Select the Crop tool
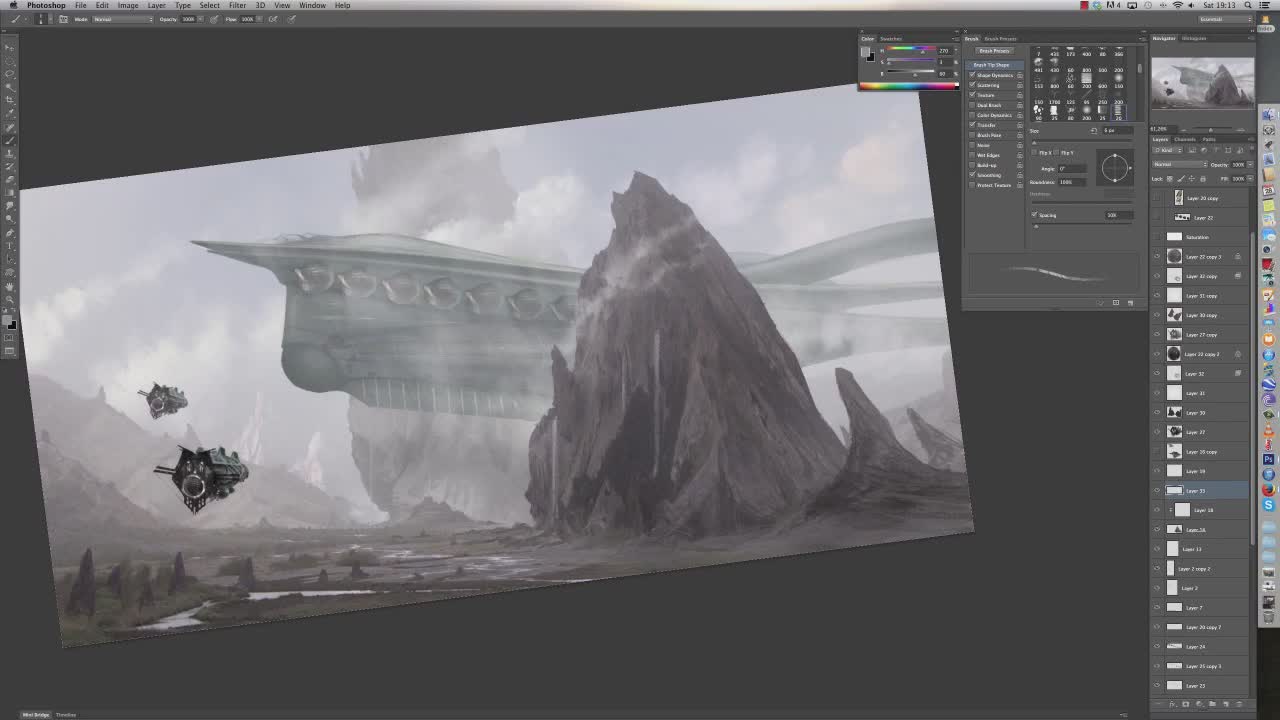This screenshot has height=720, width=1280. (10, 100)
